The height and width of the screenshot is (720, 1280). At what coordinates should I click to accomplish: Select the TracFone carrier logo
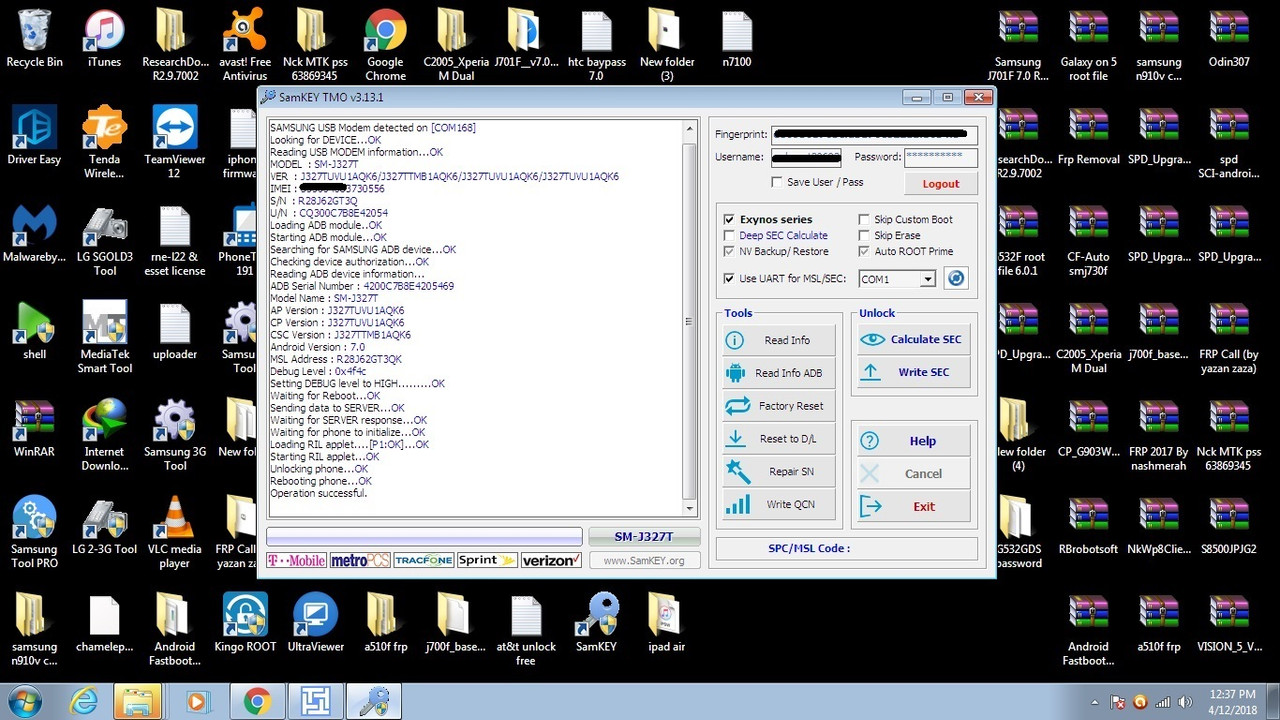(424, 561)
